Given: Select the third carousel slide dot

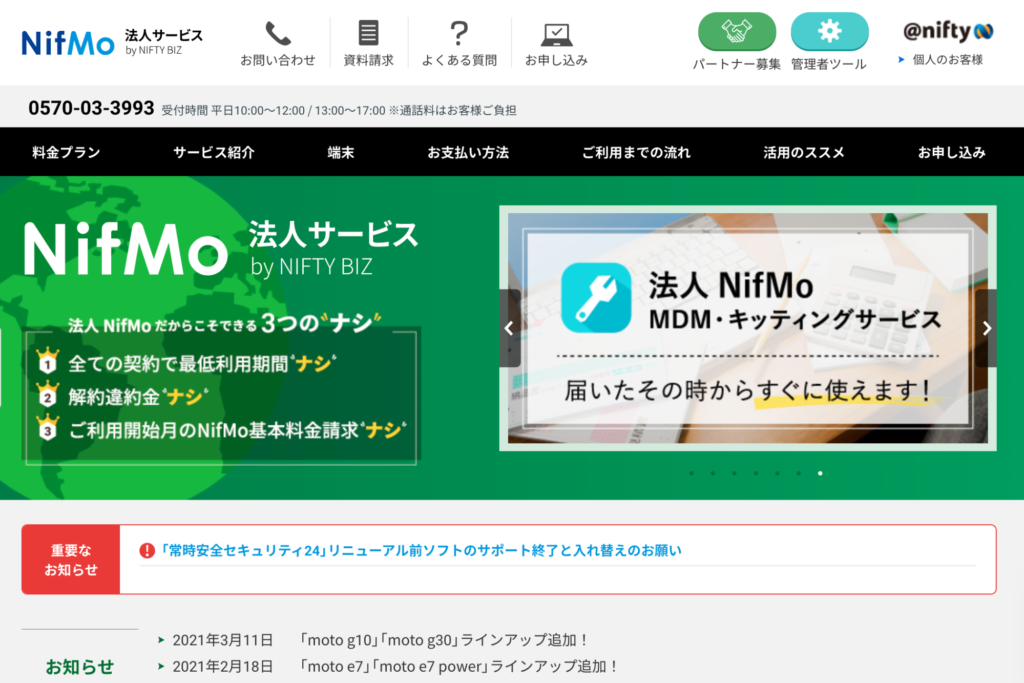Looking at the screenshot, I should point(735,473).
